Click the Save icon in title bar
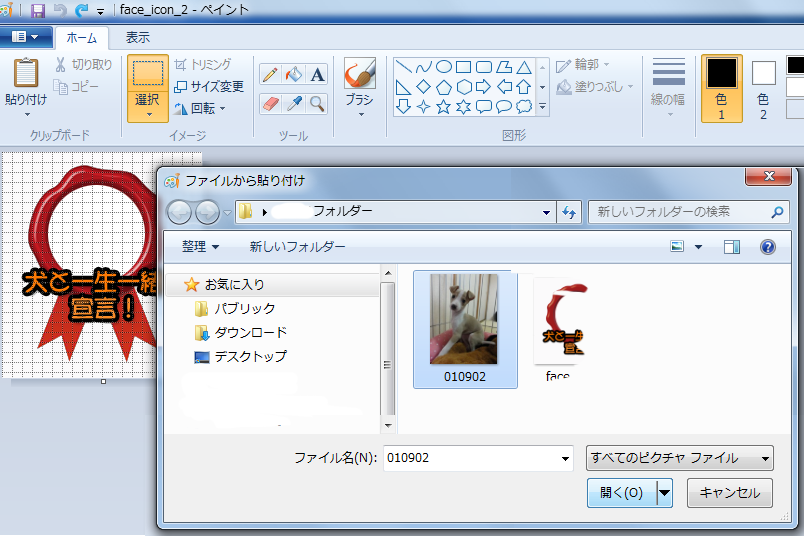The height and width of the screenshot is (536, 804). [38, 10]
